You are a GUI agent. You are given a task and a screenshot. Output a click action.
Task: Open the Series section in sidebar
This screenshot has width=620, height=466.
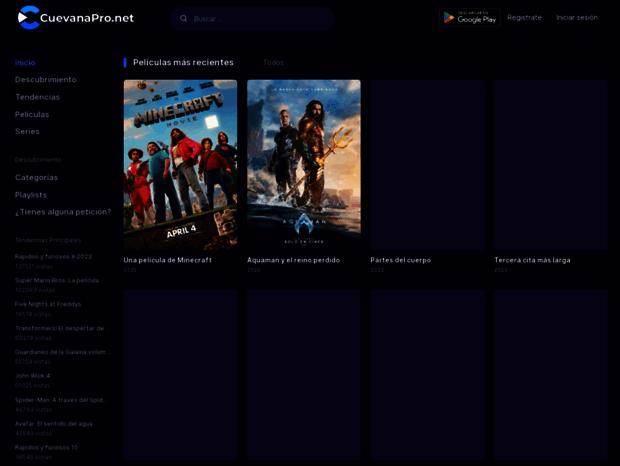(27, 131)
